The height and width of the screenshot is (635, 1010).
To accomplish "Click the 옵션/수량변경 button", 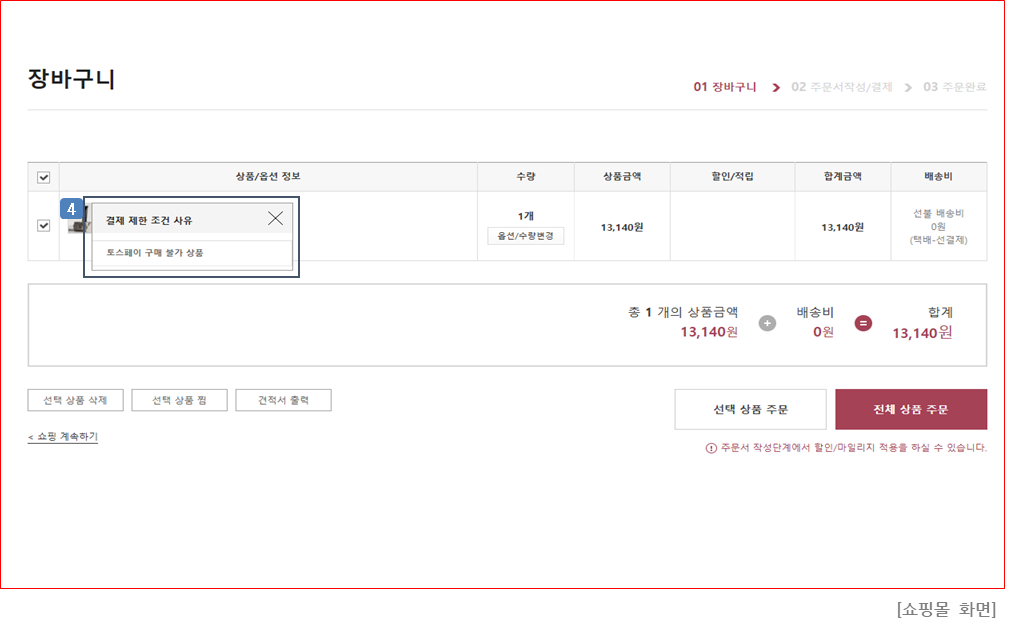I will click(x=526, y=236).
